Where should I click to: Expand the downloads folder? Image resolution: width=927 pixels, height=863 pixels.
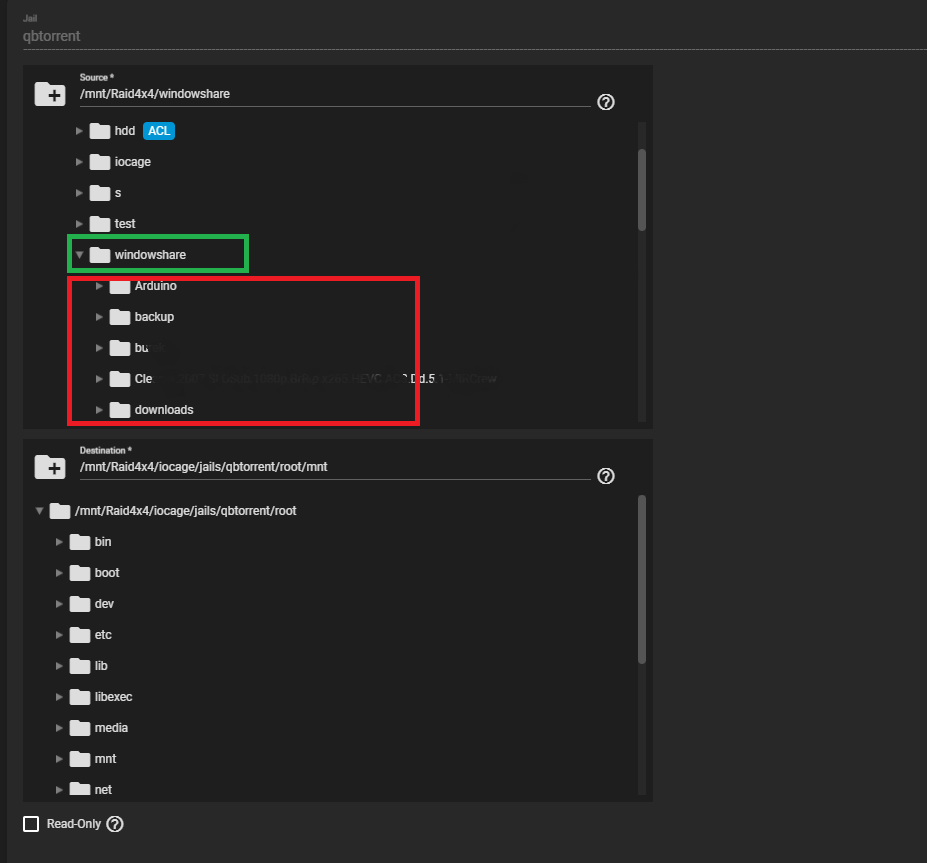(99, 410)
